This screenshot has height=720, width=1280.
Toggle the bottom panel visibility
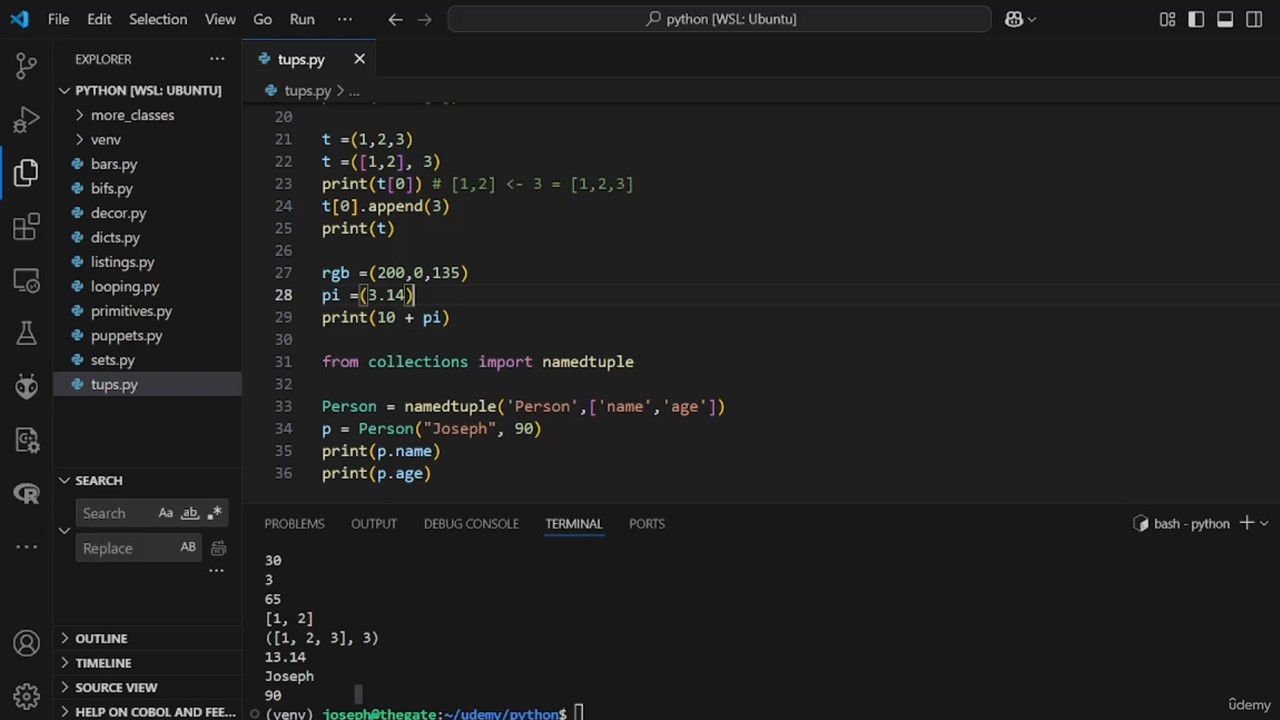click(x=1225, y=19)
